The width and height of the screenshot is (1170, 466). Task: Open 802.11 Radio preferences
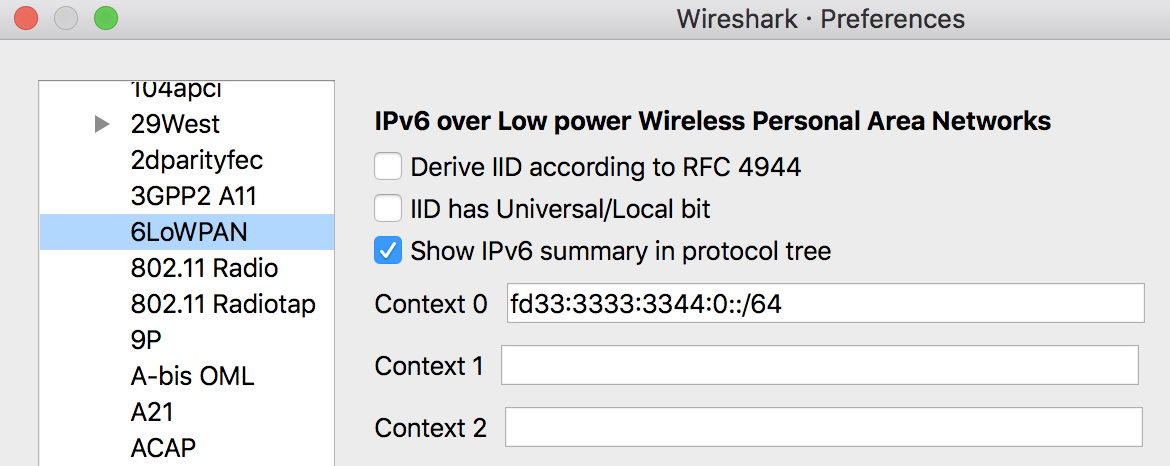(x=204, y=268)
